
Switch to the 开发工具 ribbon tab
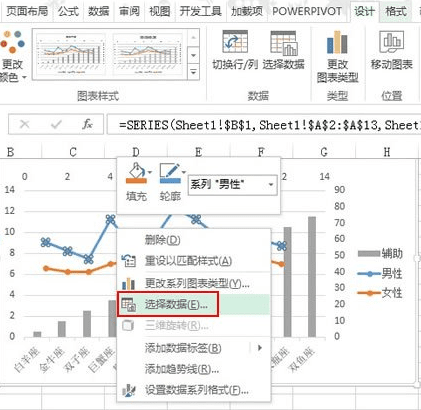[x=201, y=11]
